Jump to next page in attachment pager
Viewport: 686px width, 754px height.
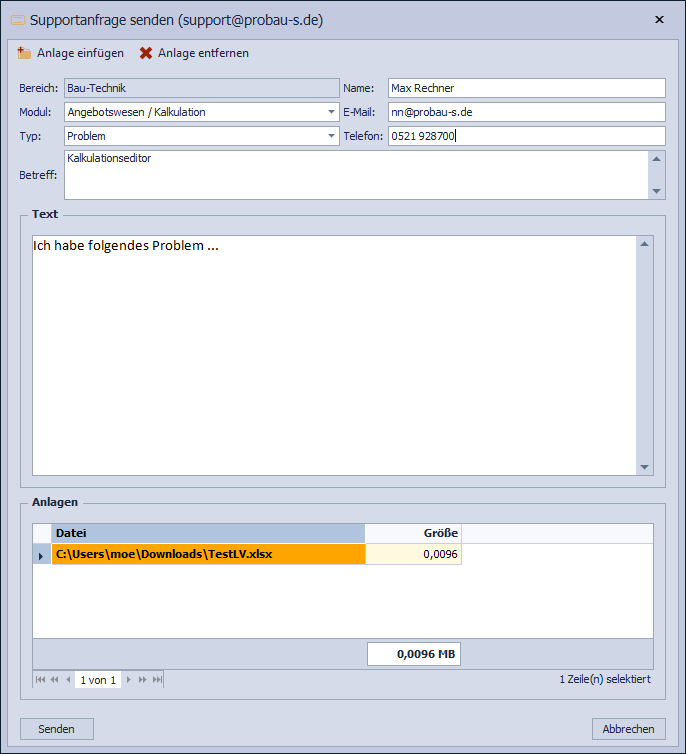click(142, 680)
